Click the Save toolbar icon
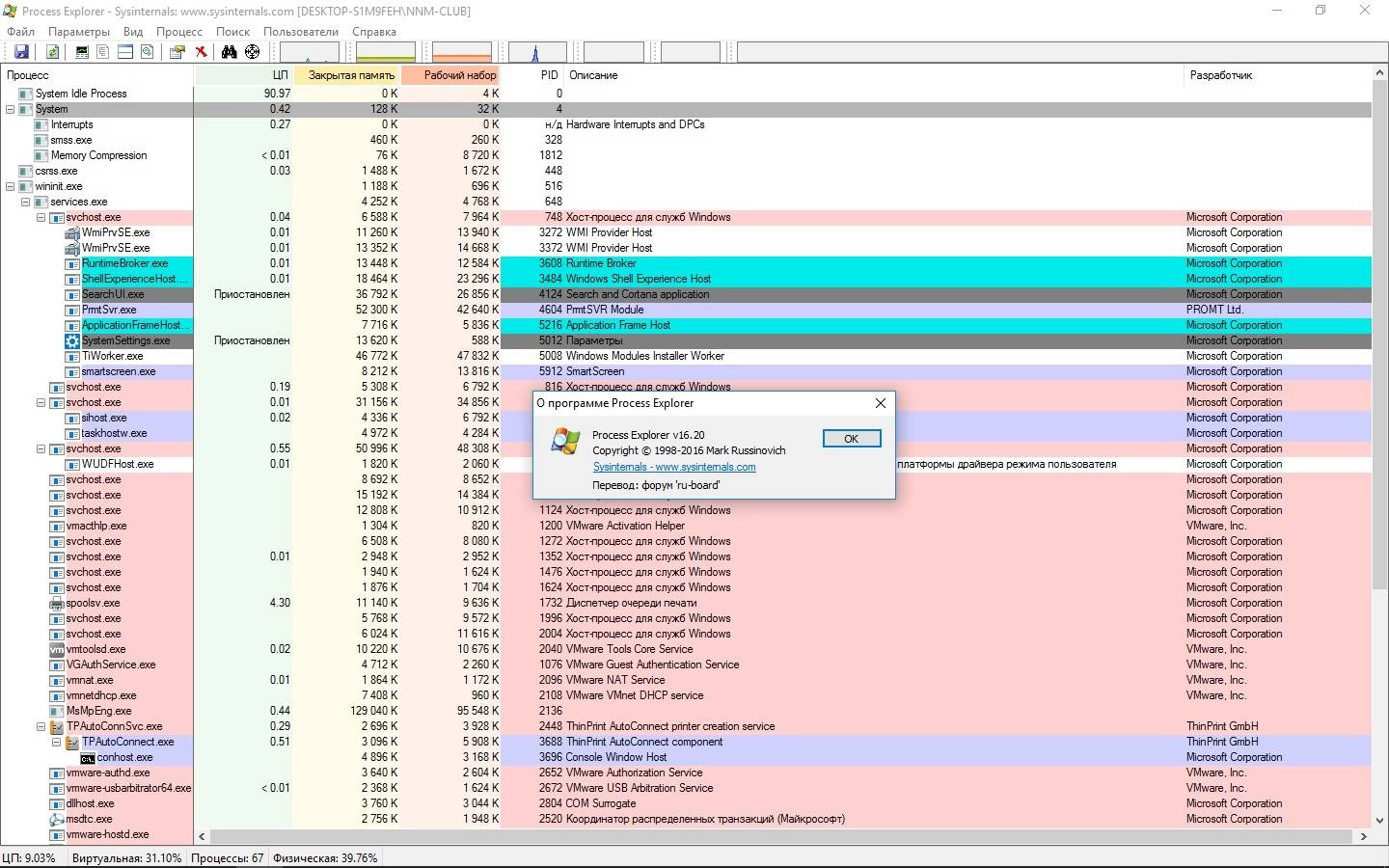The height and width of the screenshot is (868, 1389). pos(21,52)
